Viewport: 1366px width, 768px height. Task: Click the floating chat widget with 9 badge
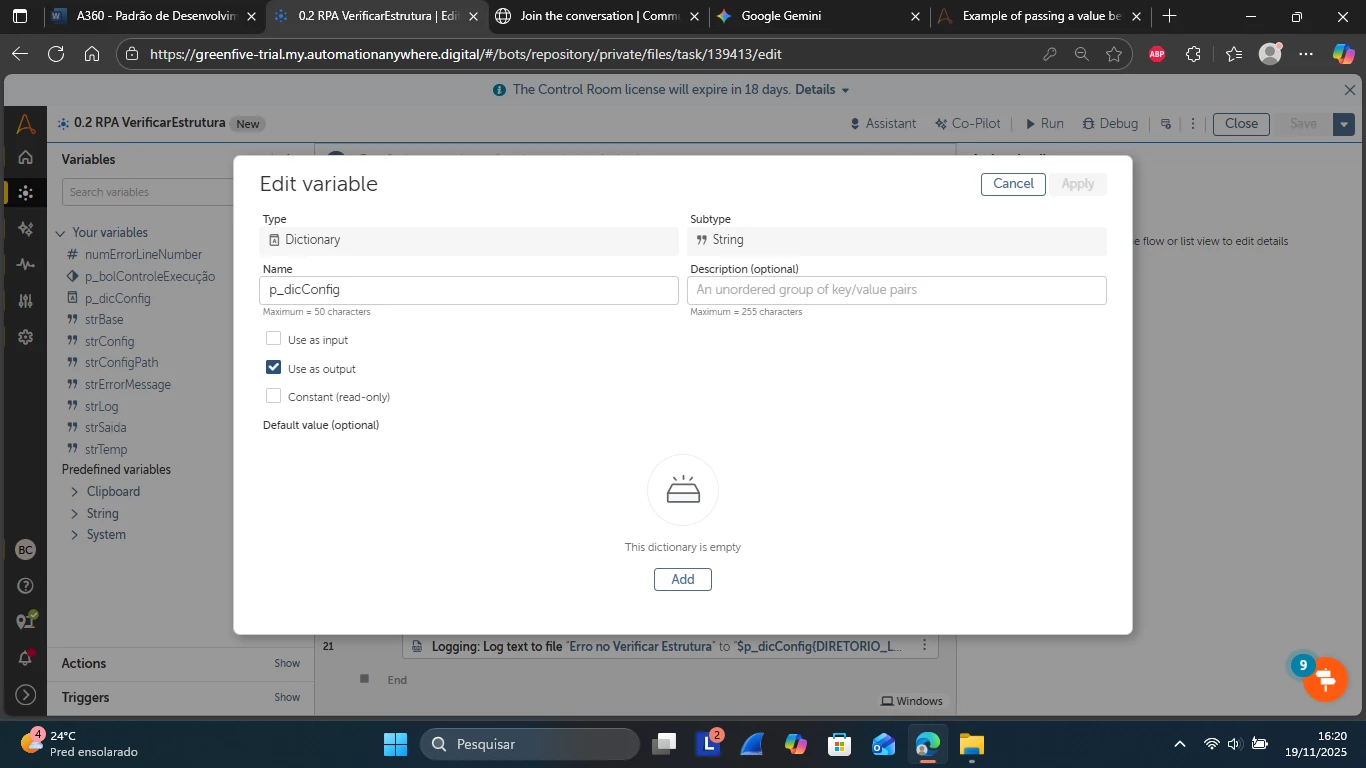(1325, 678)
